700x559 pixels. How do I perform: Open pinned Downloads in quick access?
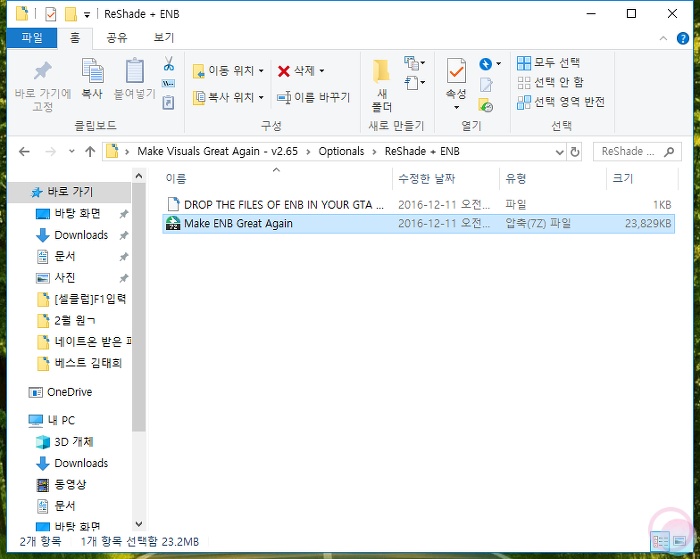(x=81, y=235)
